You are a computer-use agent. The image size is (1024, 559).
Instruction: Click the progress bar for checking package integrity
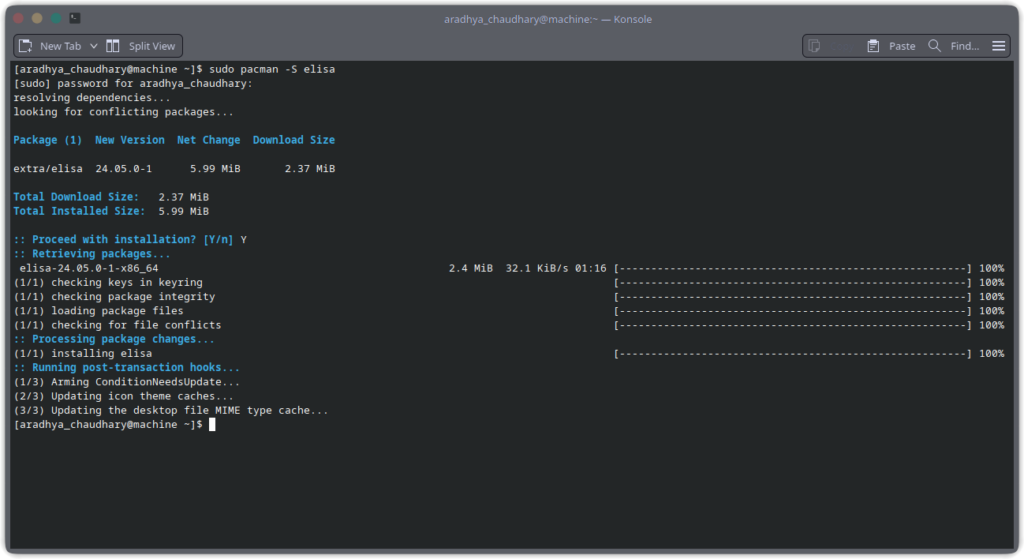point(793,297)
